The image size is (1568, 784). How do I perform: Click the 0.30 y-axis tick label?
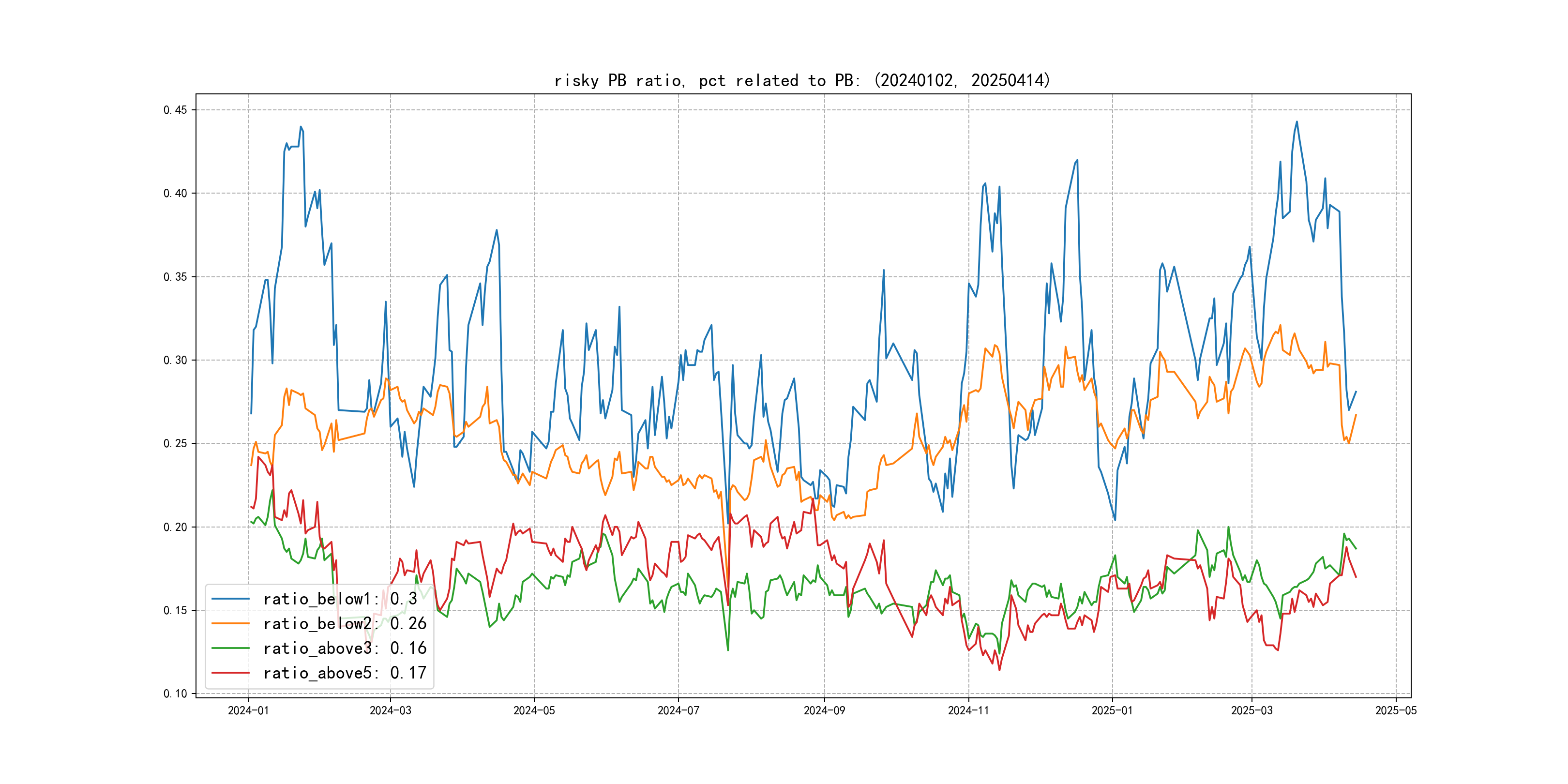(175, 361)
